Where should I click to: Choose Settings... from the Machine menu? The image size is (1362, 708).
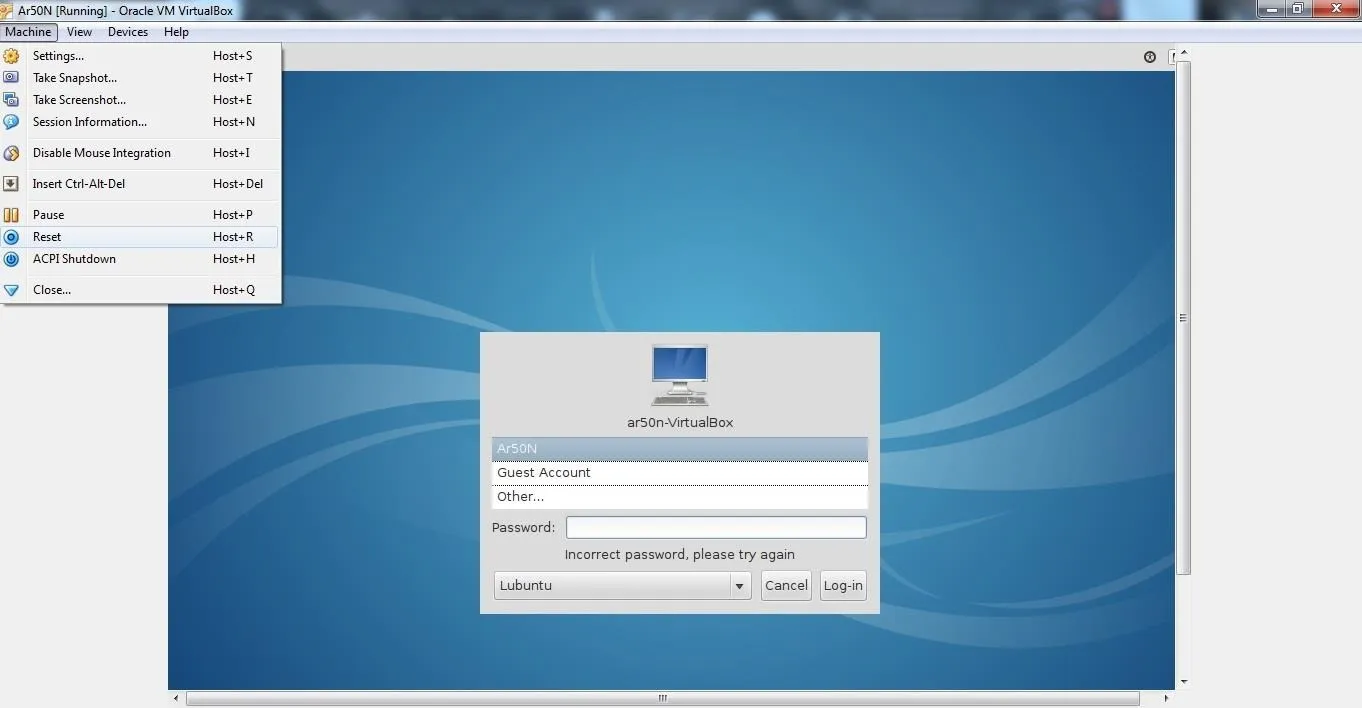(140, 56)
